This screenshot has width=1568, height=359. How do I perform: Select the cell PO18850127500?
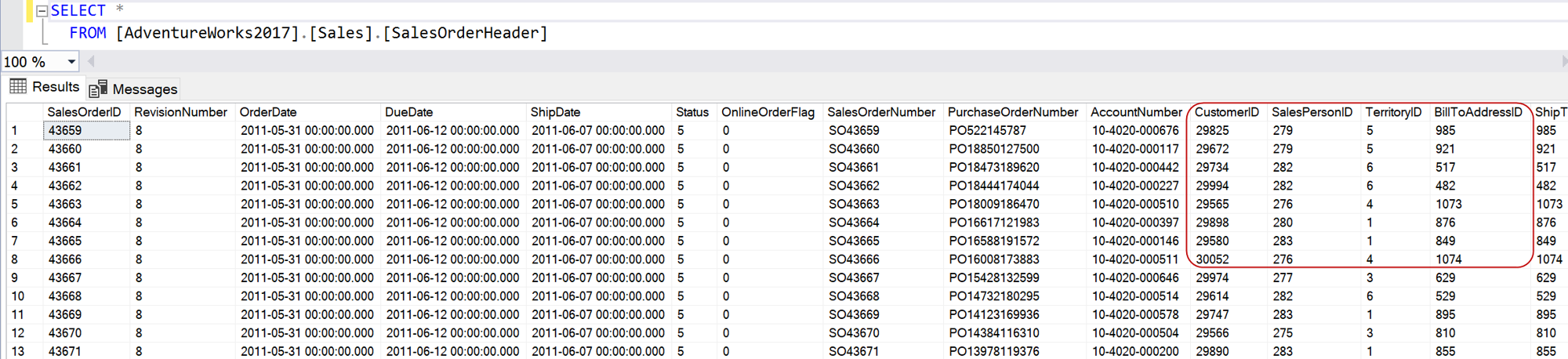1015,149
